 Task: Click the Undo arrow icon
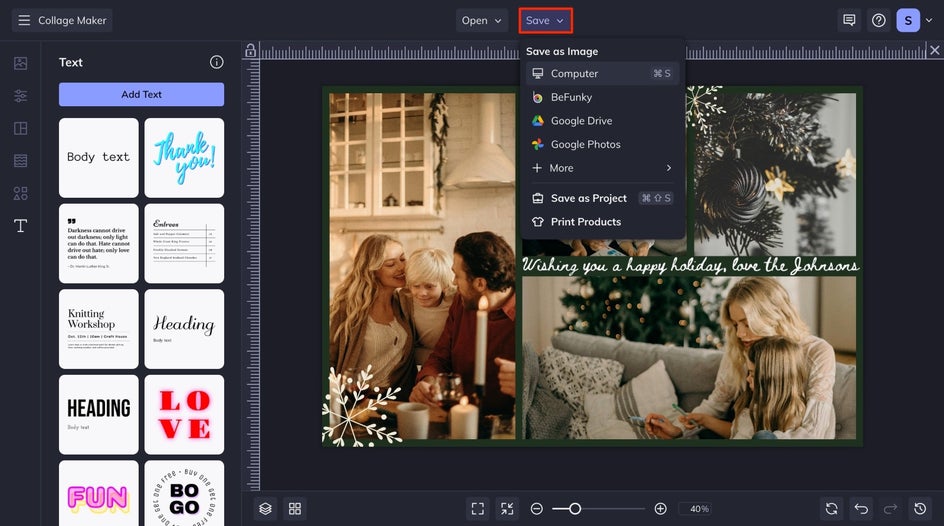[862, 509]
